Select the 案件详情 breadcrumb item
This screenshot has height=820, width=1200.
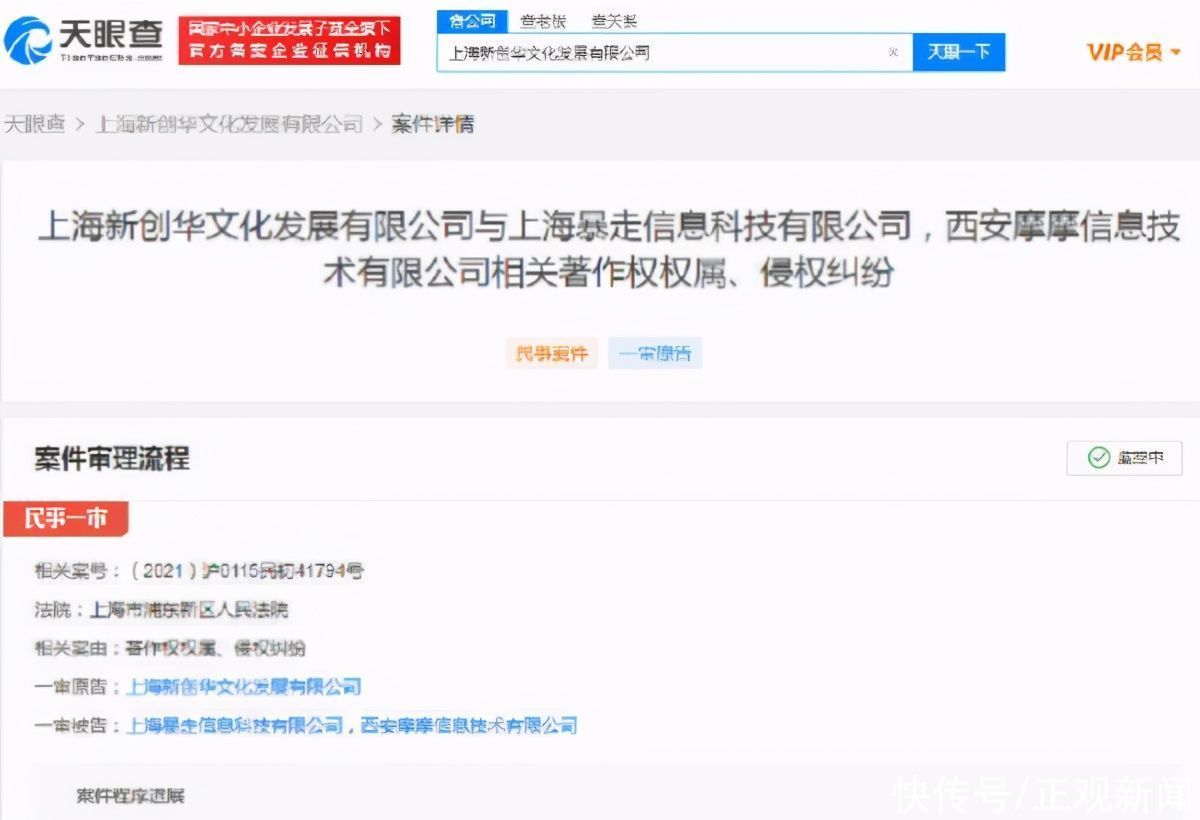(x=433, y=124)
